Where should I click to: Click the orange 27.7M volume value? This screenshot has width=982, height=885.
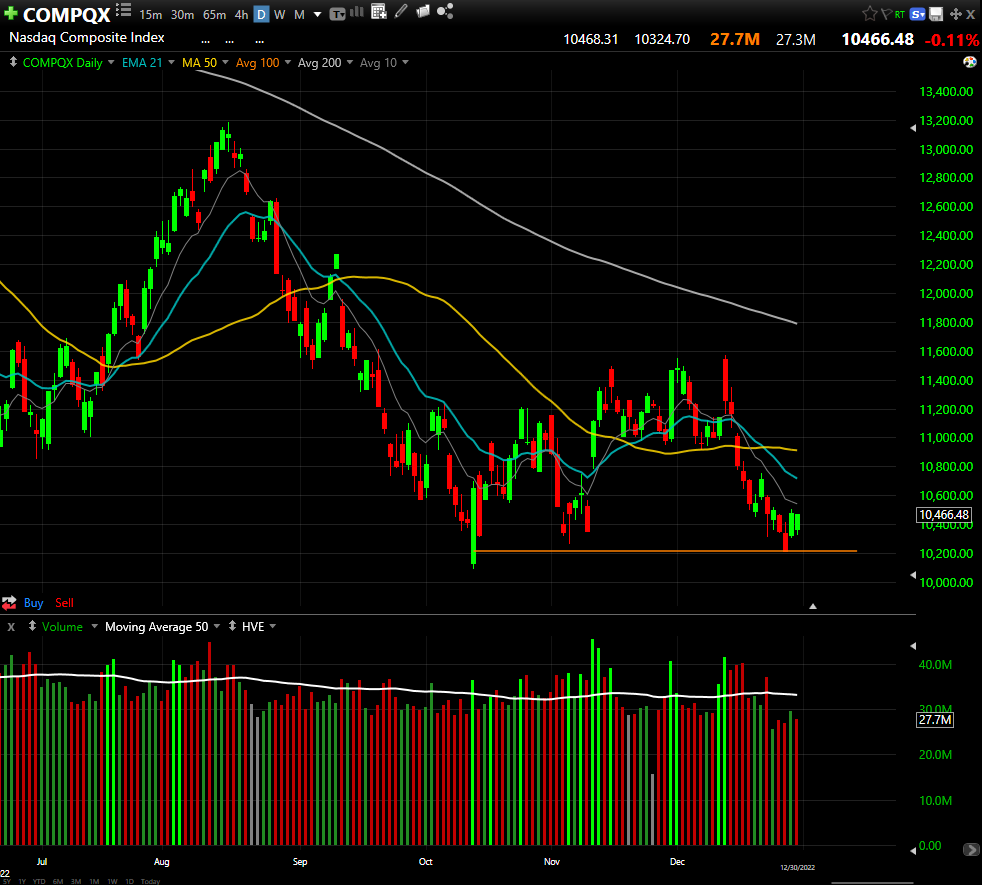[735, 39]
